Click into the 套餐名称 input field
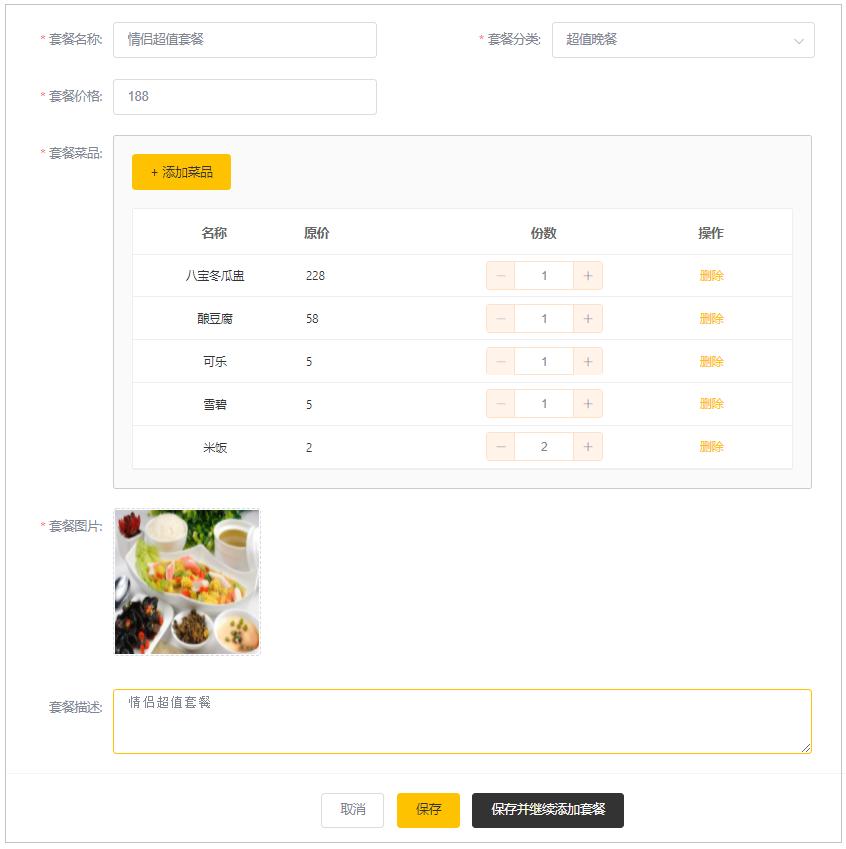This screenshot has height=849, width=846. [x=245, y=40]
